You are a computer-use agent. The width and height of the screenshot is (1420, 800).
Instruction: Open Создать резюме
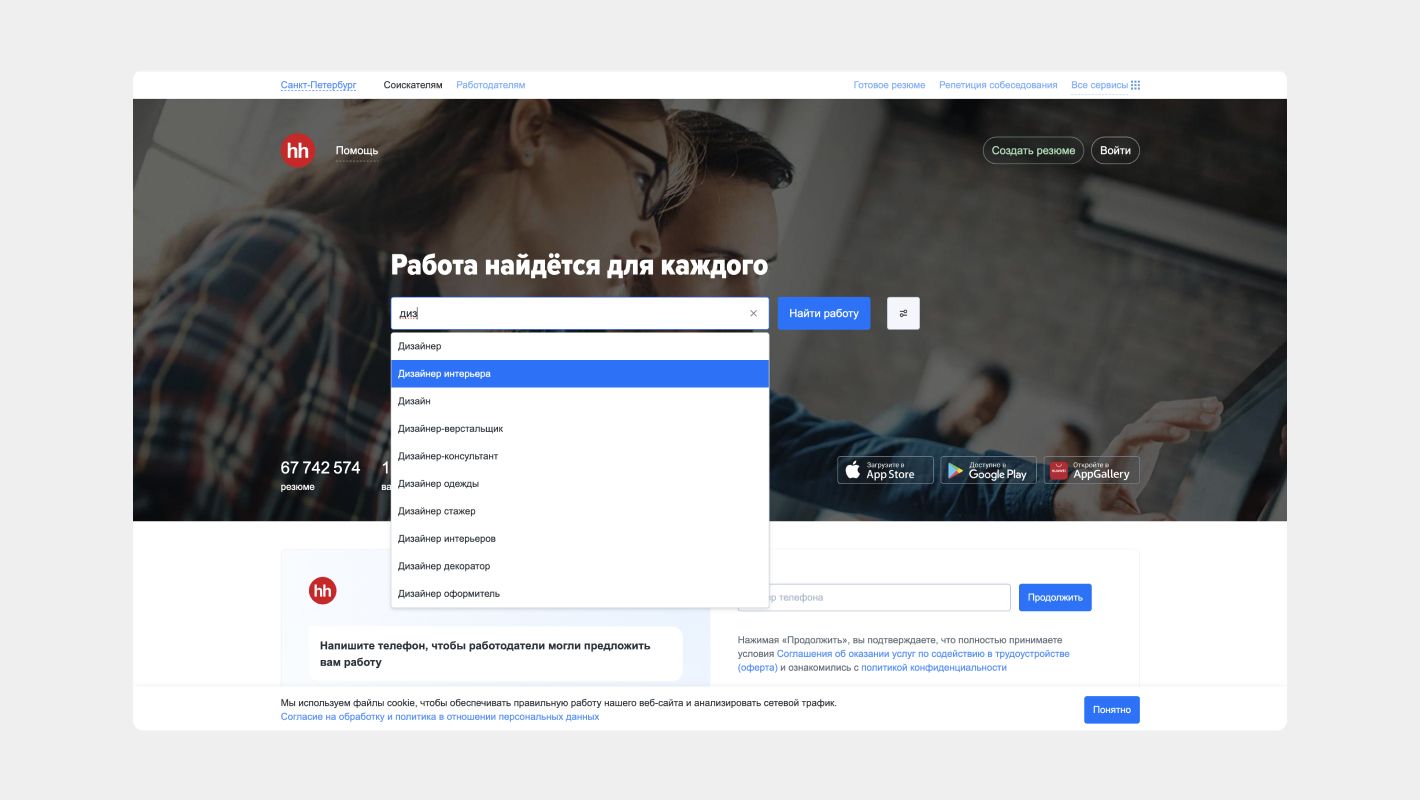(x=1033, y=150)
